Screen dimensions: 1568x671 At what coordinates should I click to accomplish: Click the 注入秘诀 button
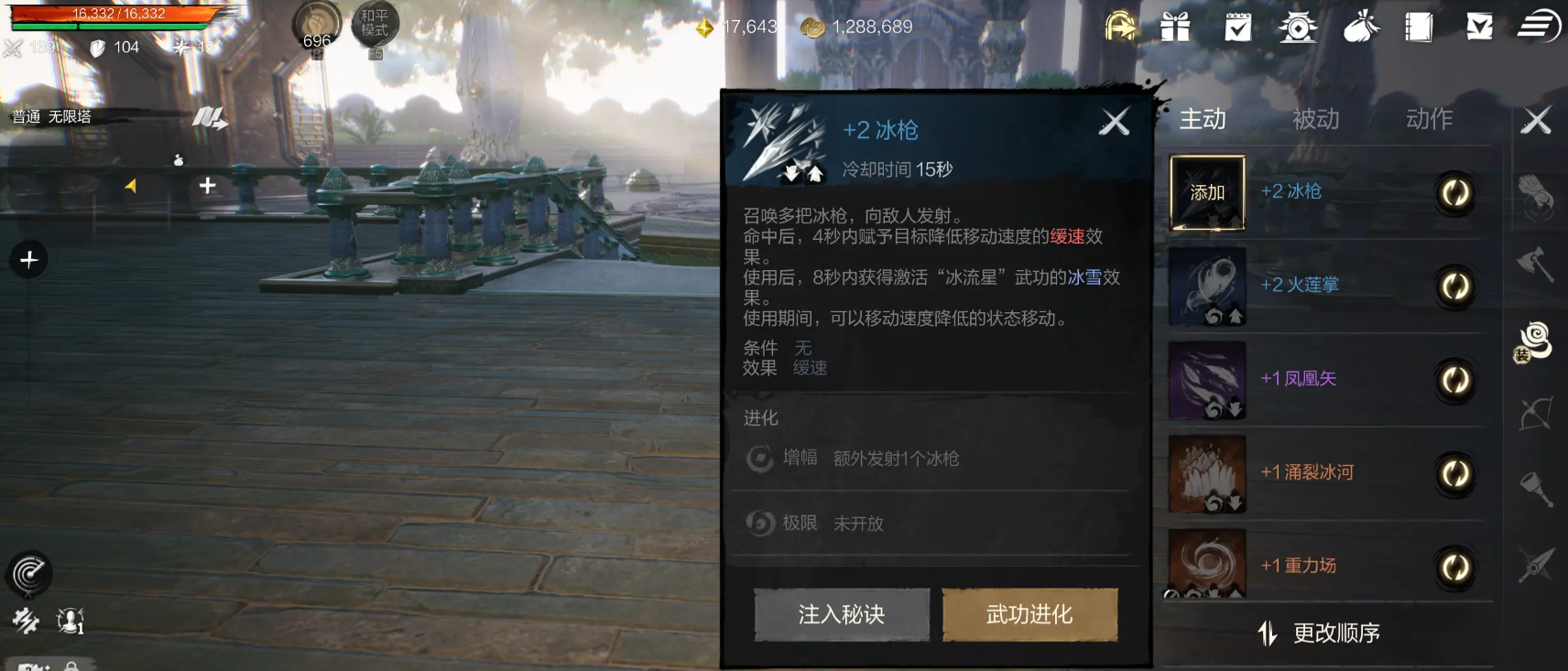pos(842,614)
